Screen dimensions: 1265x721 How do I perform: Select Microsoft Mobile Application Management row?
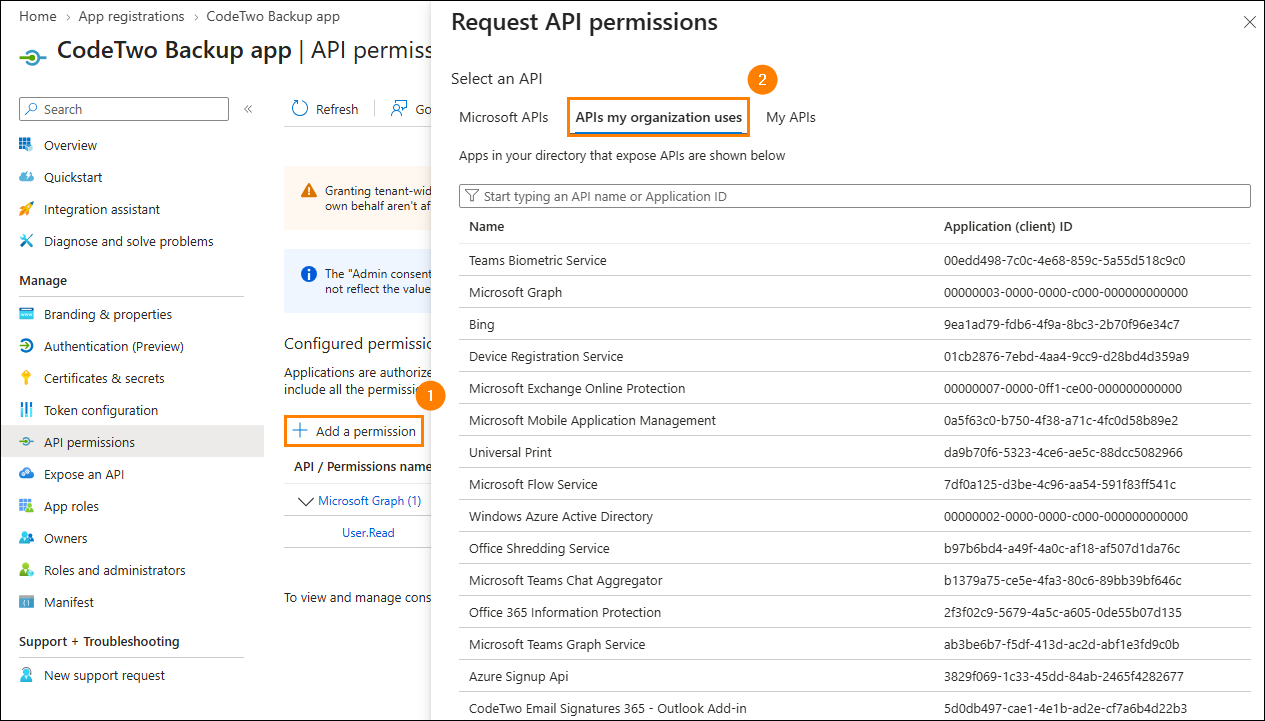[x=855, y=420]
